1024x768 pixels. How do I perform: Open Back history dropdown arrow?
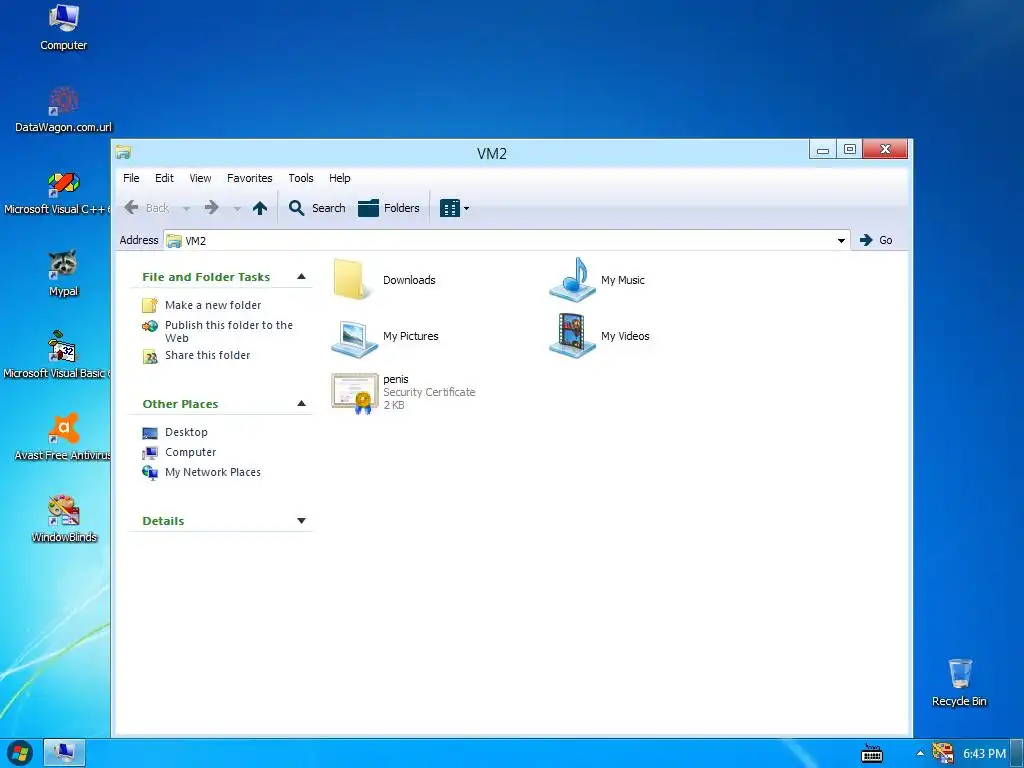186,208
